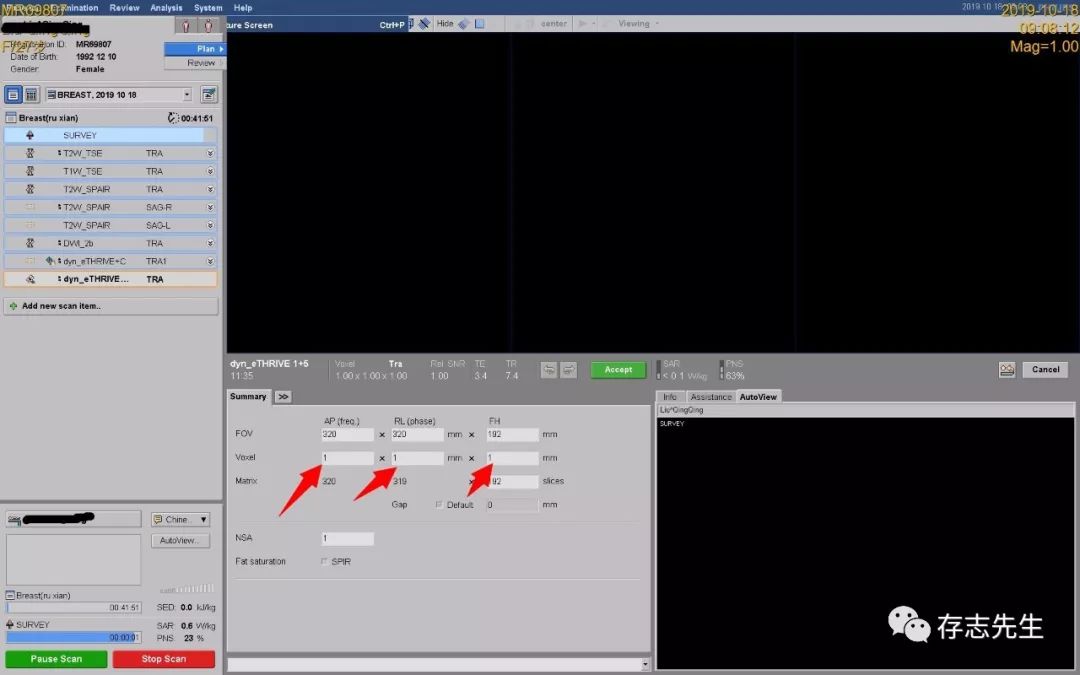1080x675 pixels.
Task: Click the camera icon beside the Cancel button
Action: (1007, 370)
